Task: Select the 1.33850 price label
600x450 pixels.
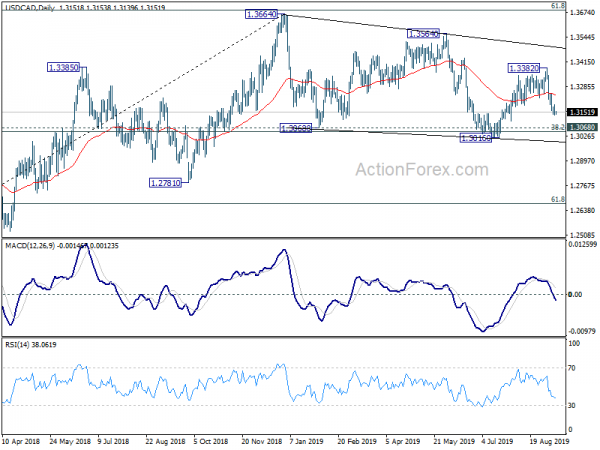Action: point(64,67)
